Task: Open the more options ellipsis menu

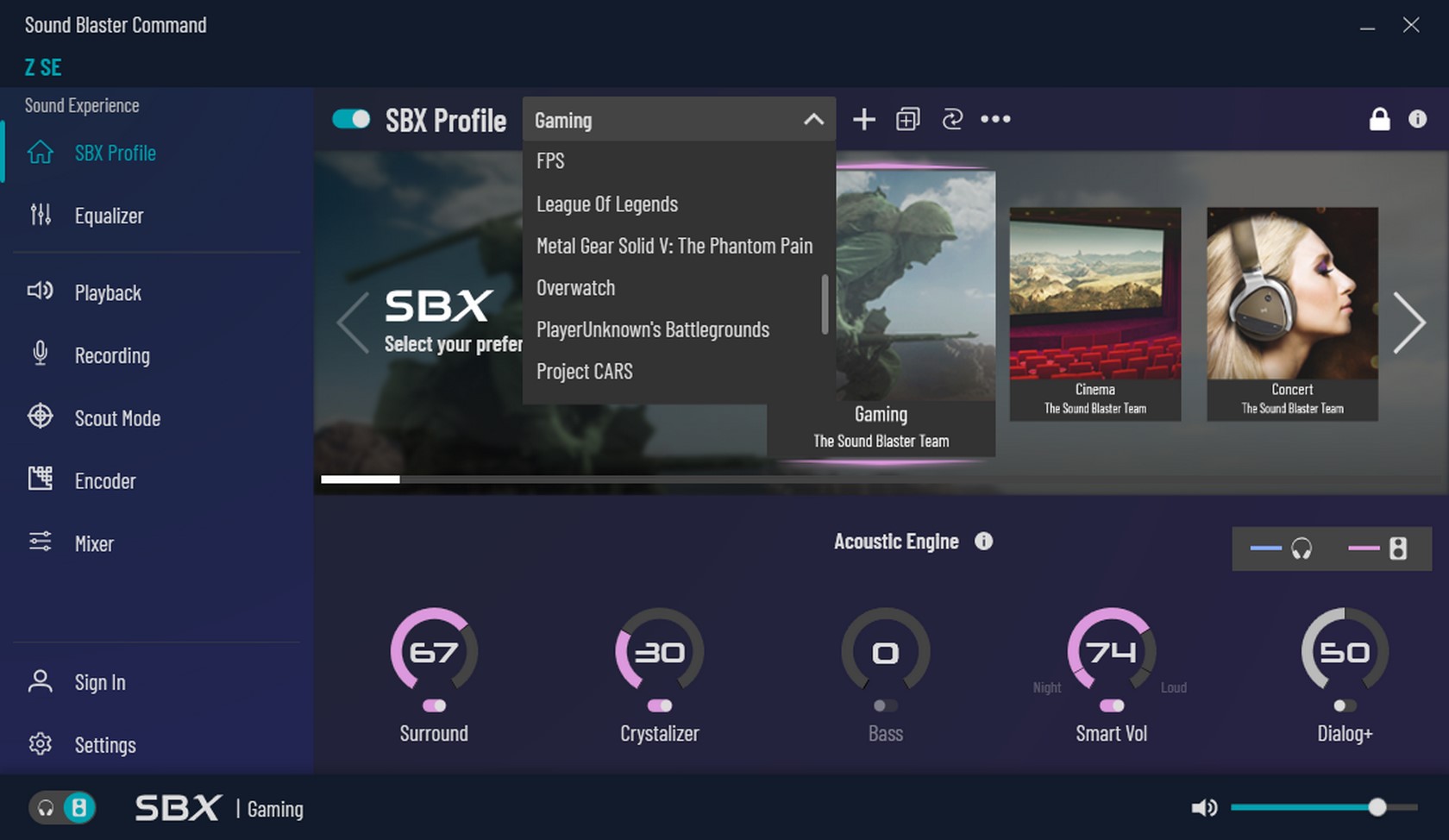Action: click(x=995, y=119)
